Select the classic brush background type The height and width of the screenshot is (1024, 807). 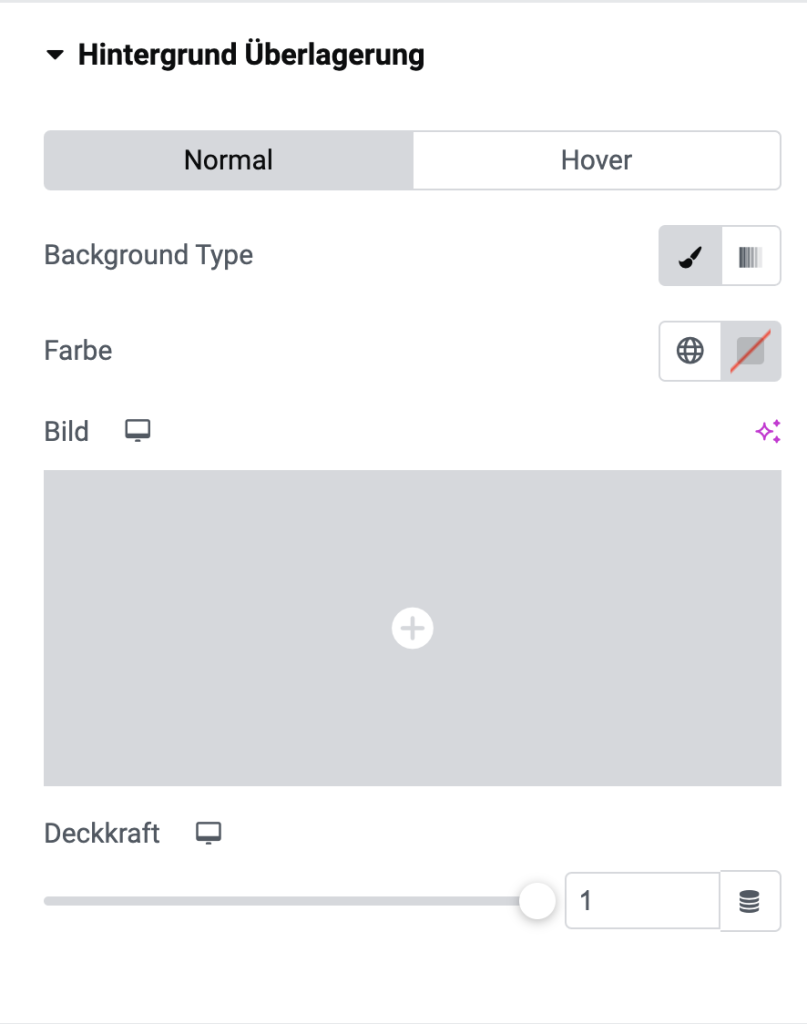690,256
